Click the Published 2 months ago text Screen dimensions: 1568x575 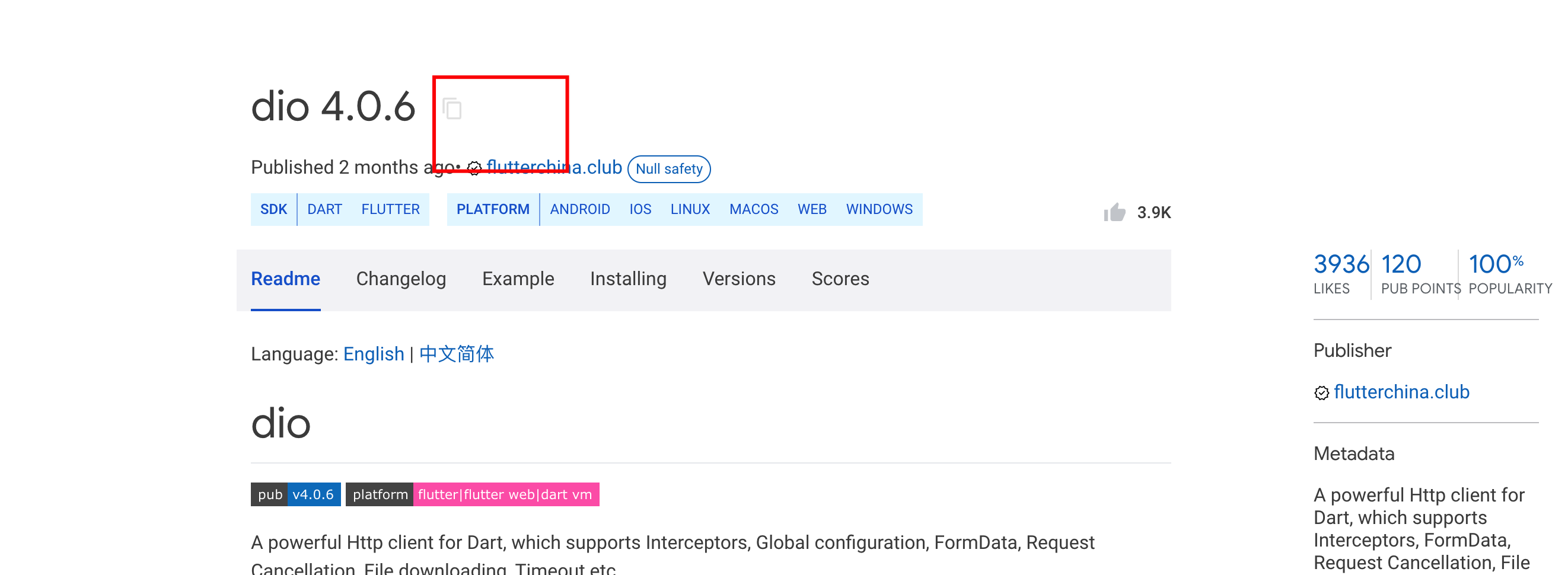pyautogui.click(x=353, y=167)
